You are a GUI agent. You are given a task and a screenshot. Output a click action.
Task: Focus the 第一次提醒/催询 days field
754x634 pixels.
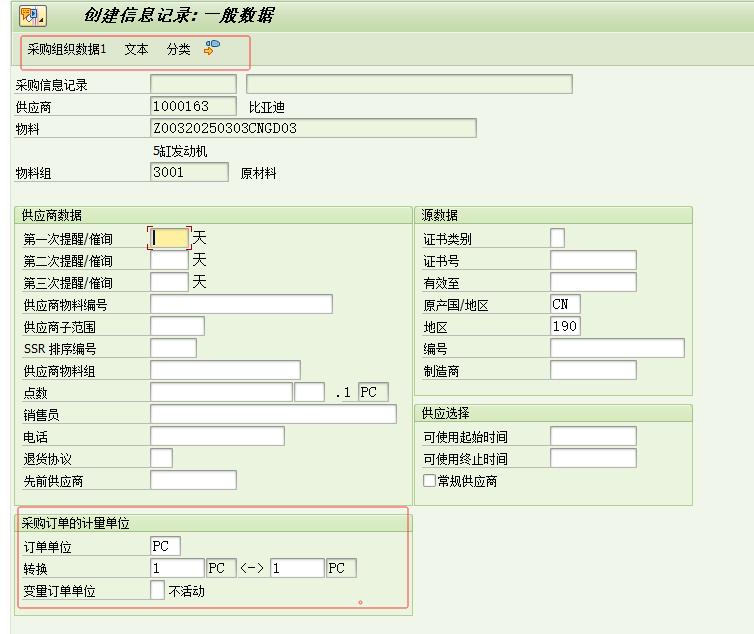[169, 238]
